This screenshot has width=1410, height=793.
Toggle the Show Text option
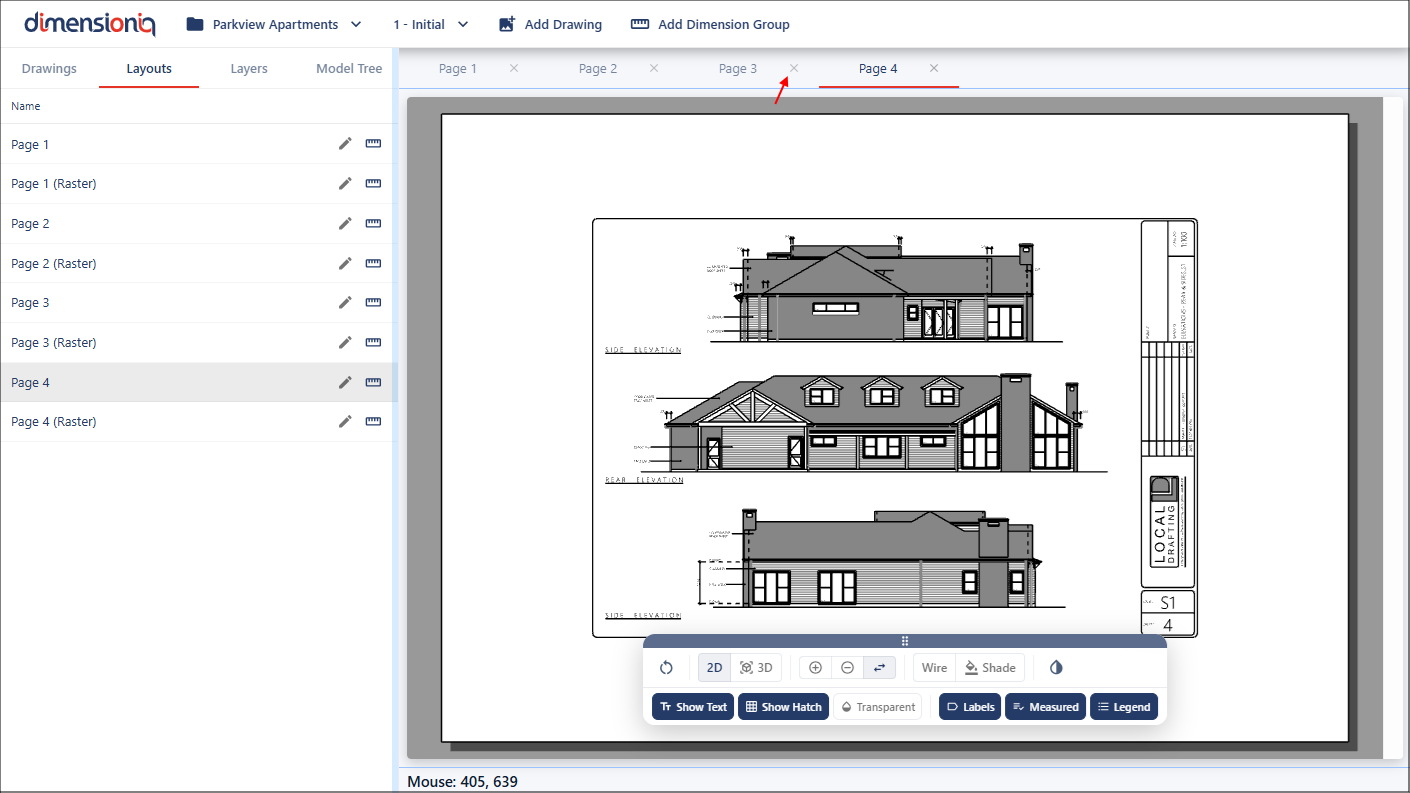tap(693, 707)
